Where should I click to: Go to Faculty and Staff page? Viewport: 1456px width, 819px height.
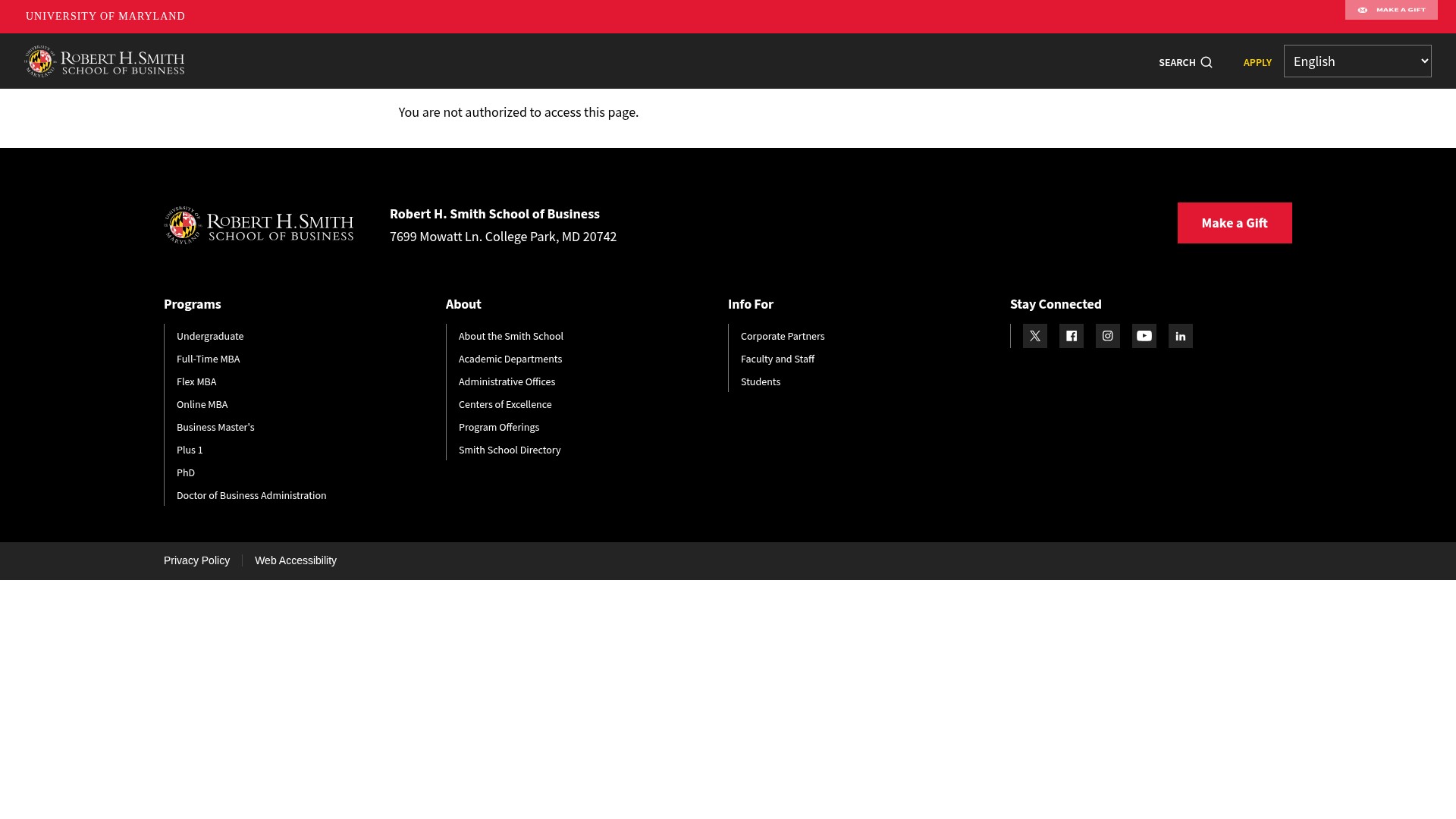tap(777, 359)
